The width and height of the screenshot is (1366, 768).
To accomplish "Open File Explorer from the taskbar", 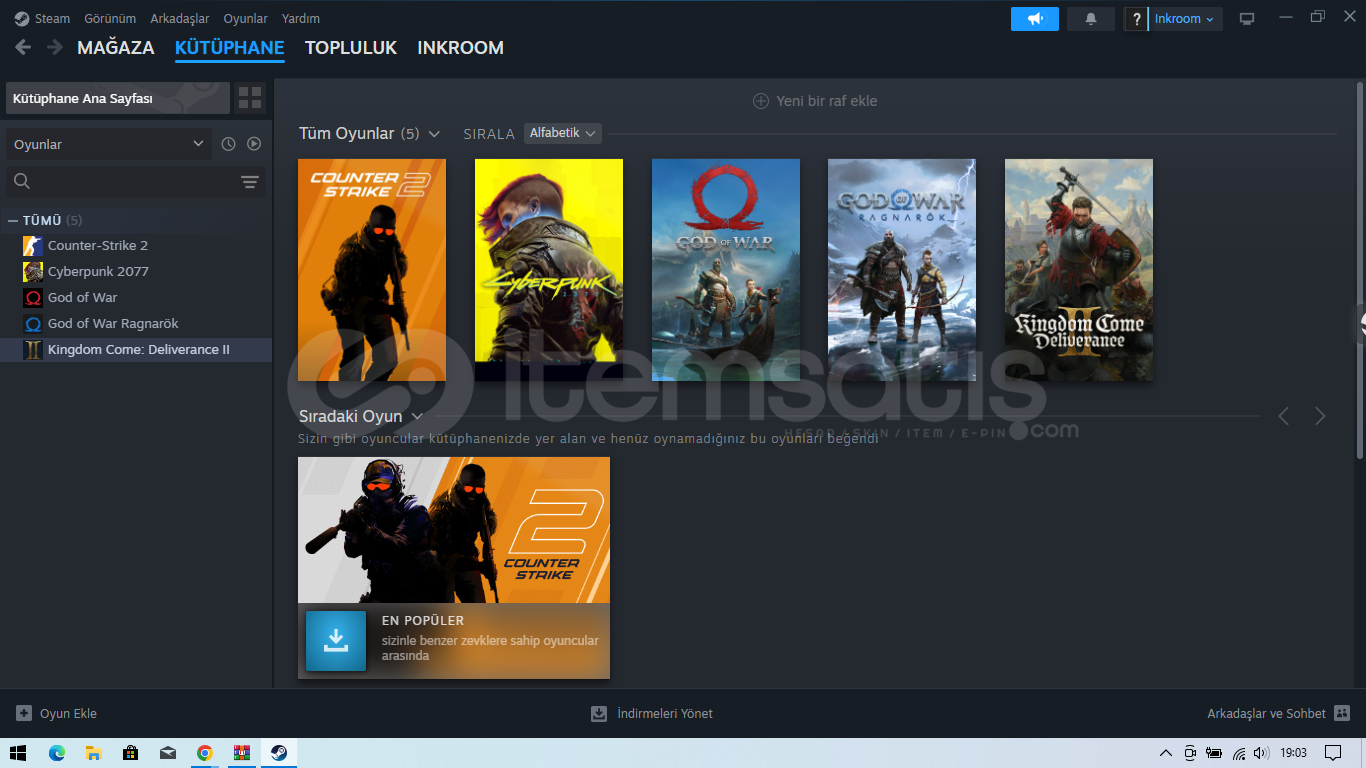I will 94,753.
